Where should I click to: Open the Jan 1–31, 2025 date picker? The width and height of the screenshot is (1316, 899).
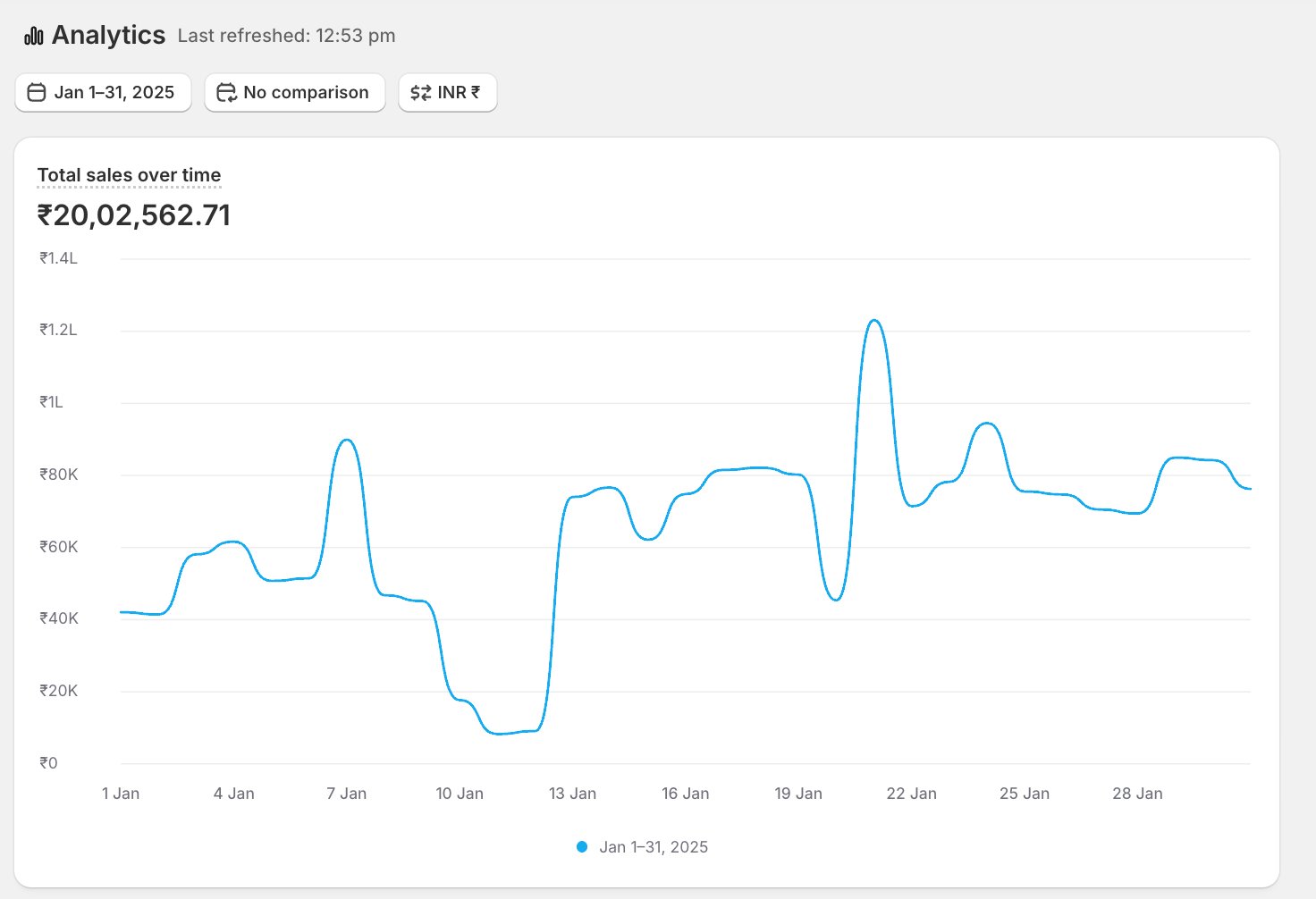point(103,93)
